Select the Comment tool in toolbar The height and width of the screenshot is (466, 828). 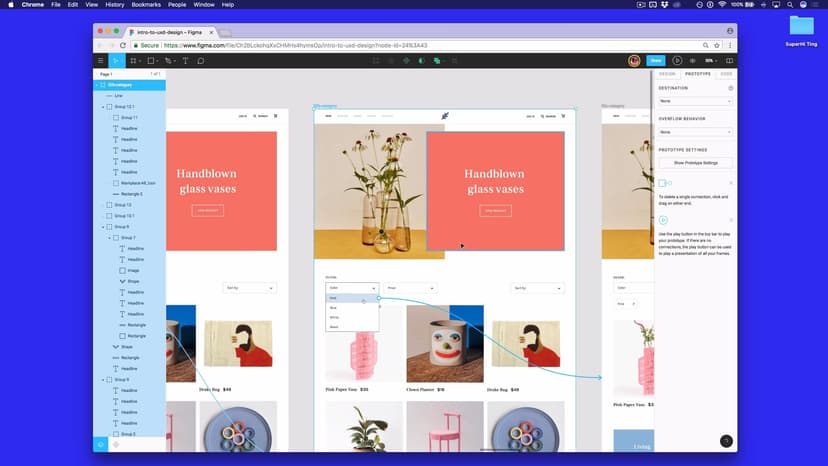200,61
